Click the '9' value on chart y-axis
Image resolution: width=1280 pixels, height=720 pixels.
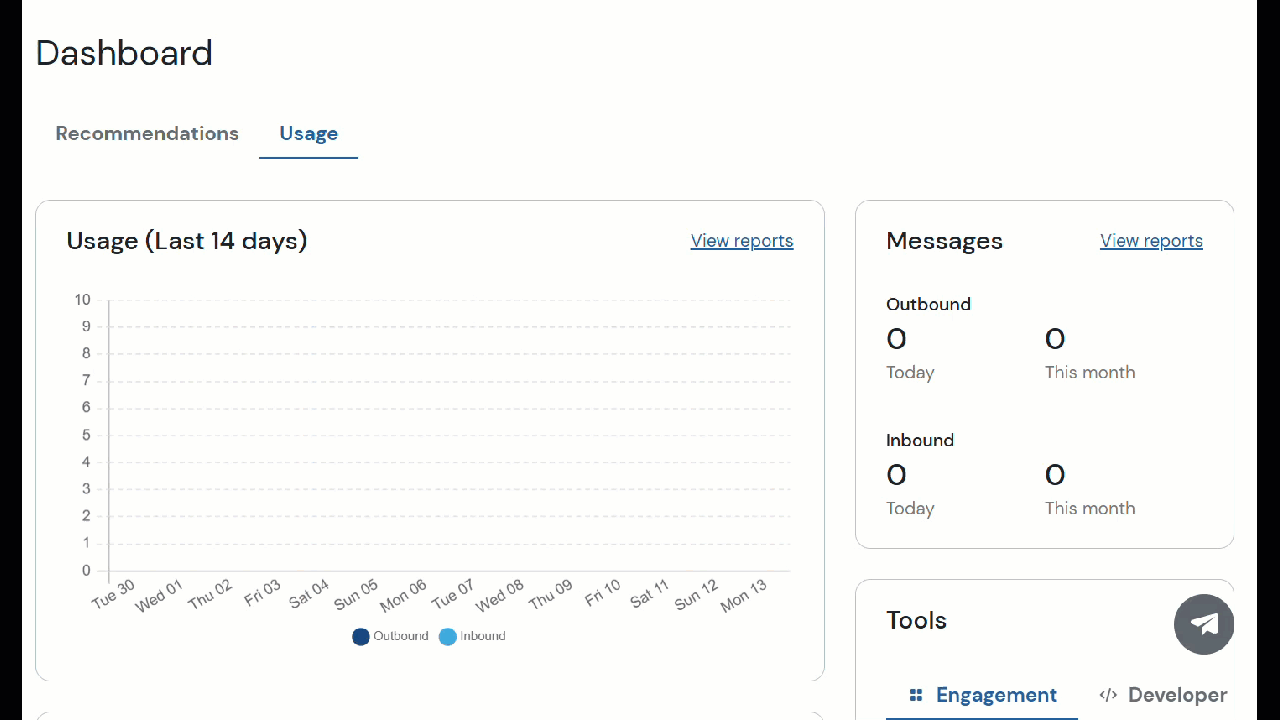(86, 326)
